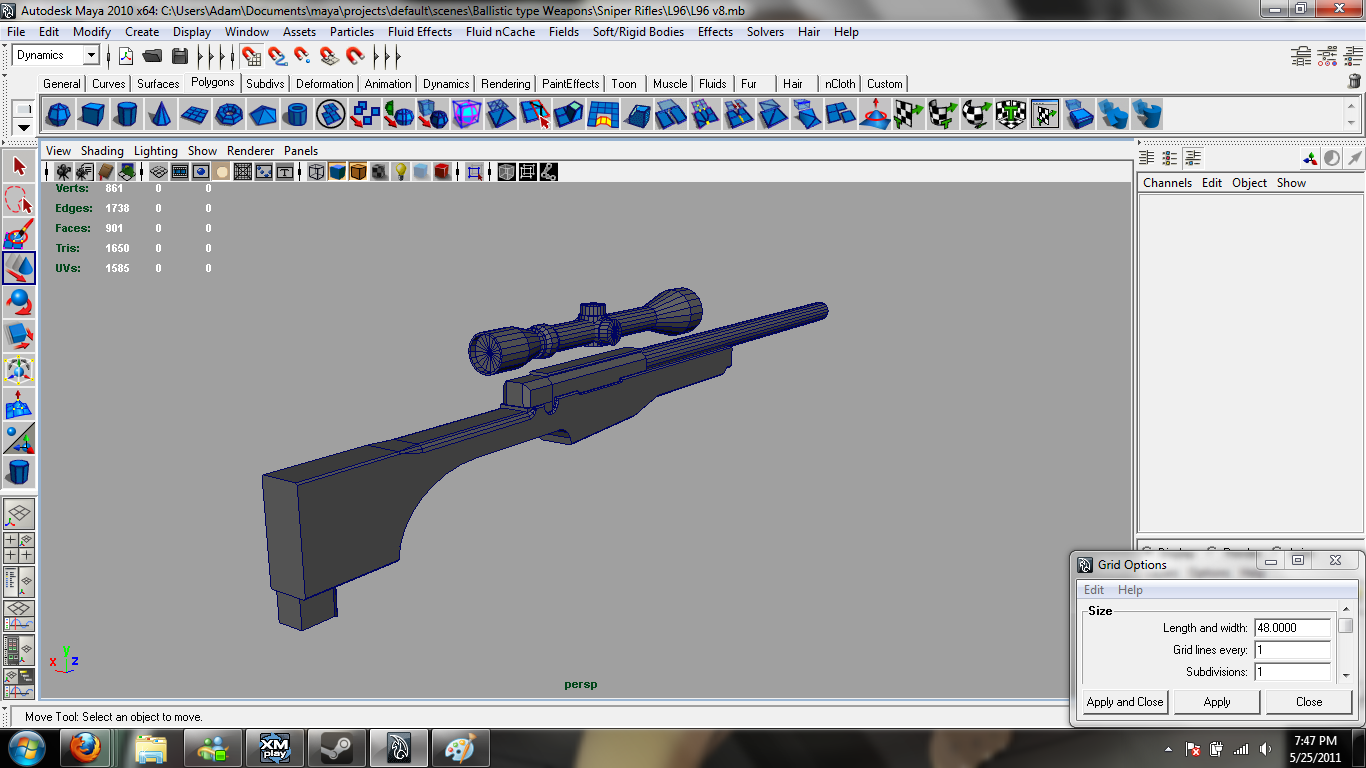Launch Firefox from the taskbar
The height and width of the screenshot is (768, 1366).
[x=85, y=747]
